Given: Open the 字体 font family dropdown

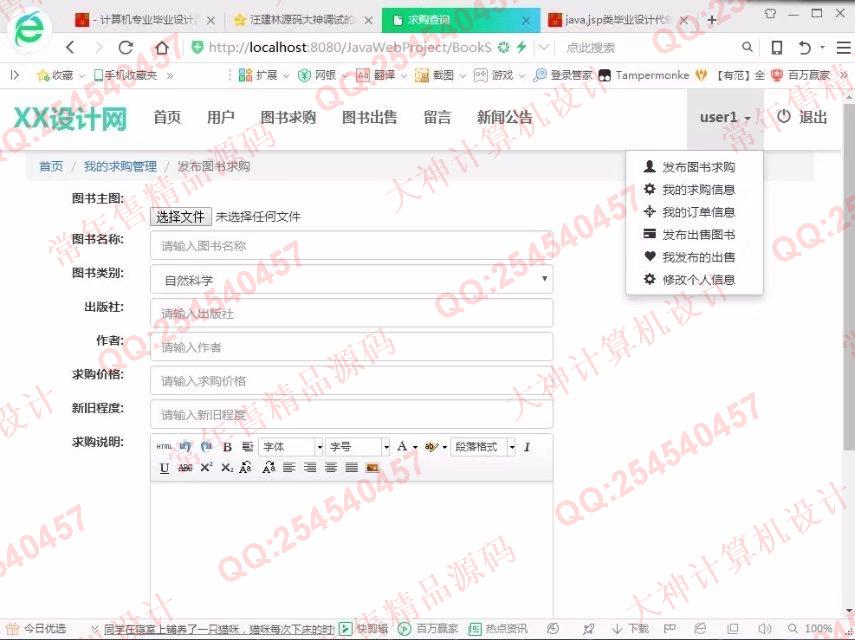Looking at the screenshot, I should [291, 447].
